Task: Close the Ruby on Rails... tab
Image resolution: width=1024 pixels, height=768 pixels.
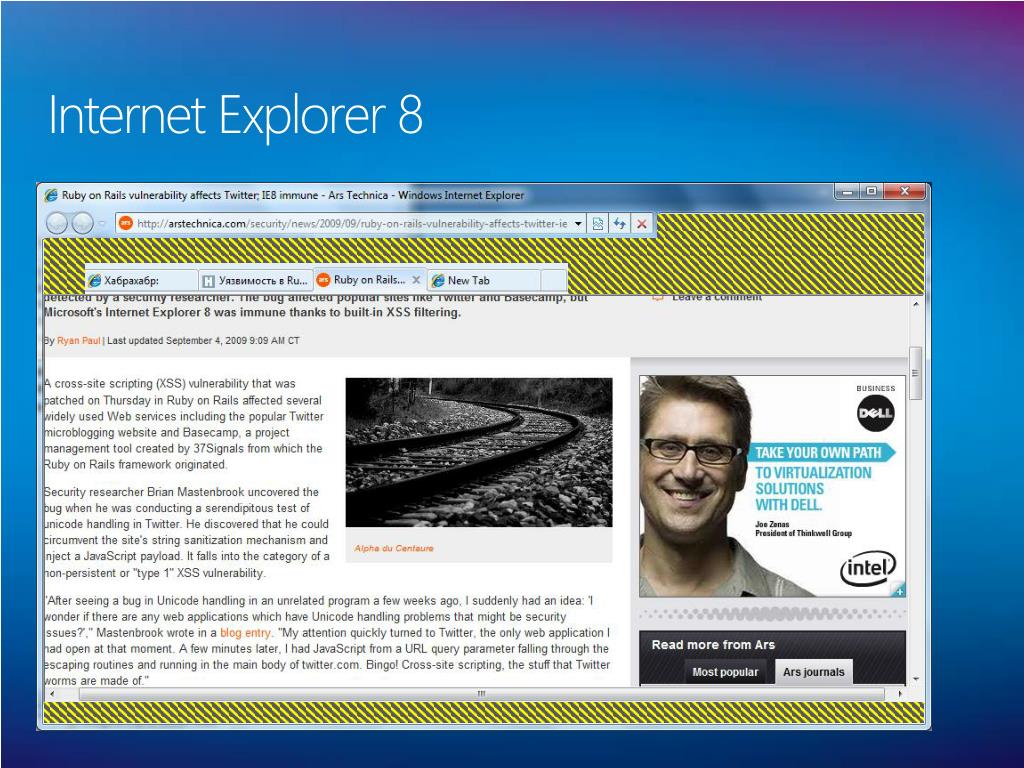Action: (416, 280)
